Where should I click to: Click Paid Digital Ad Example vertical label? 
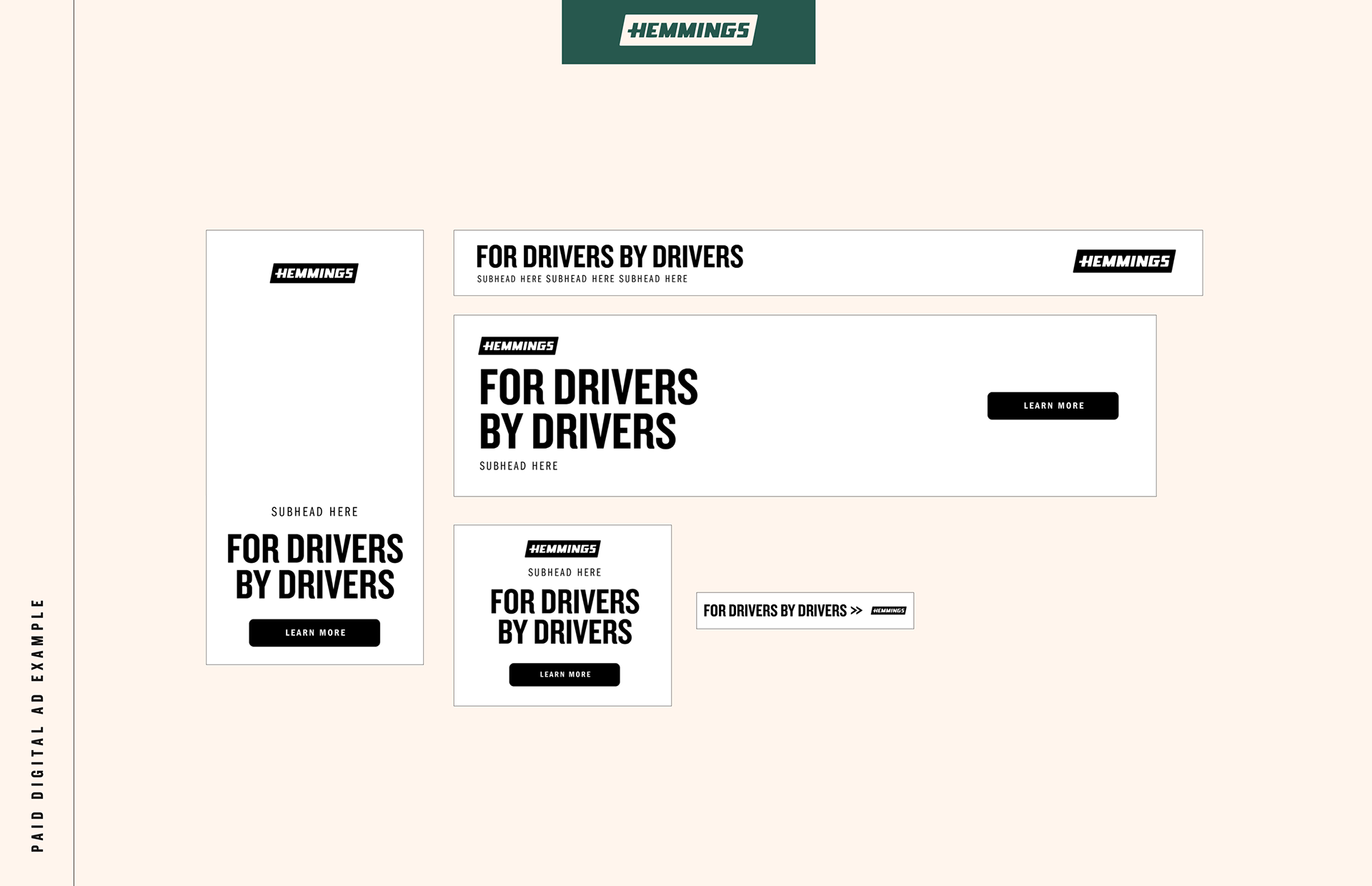(38, 725)
